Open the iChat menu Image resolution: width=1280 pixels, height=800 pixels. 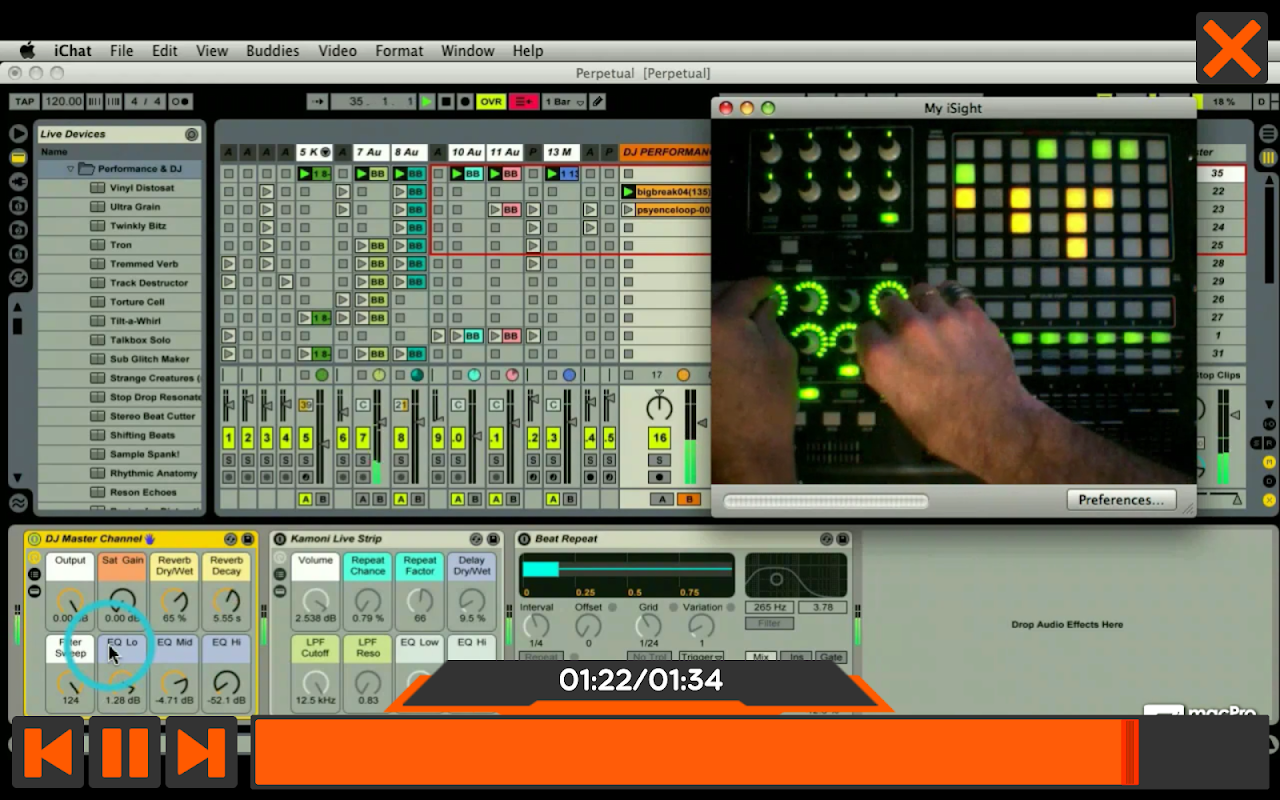tap(73, 50)
